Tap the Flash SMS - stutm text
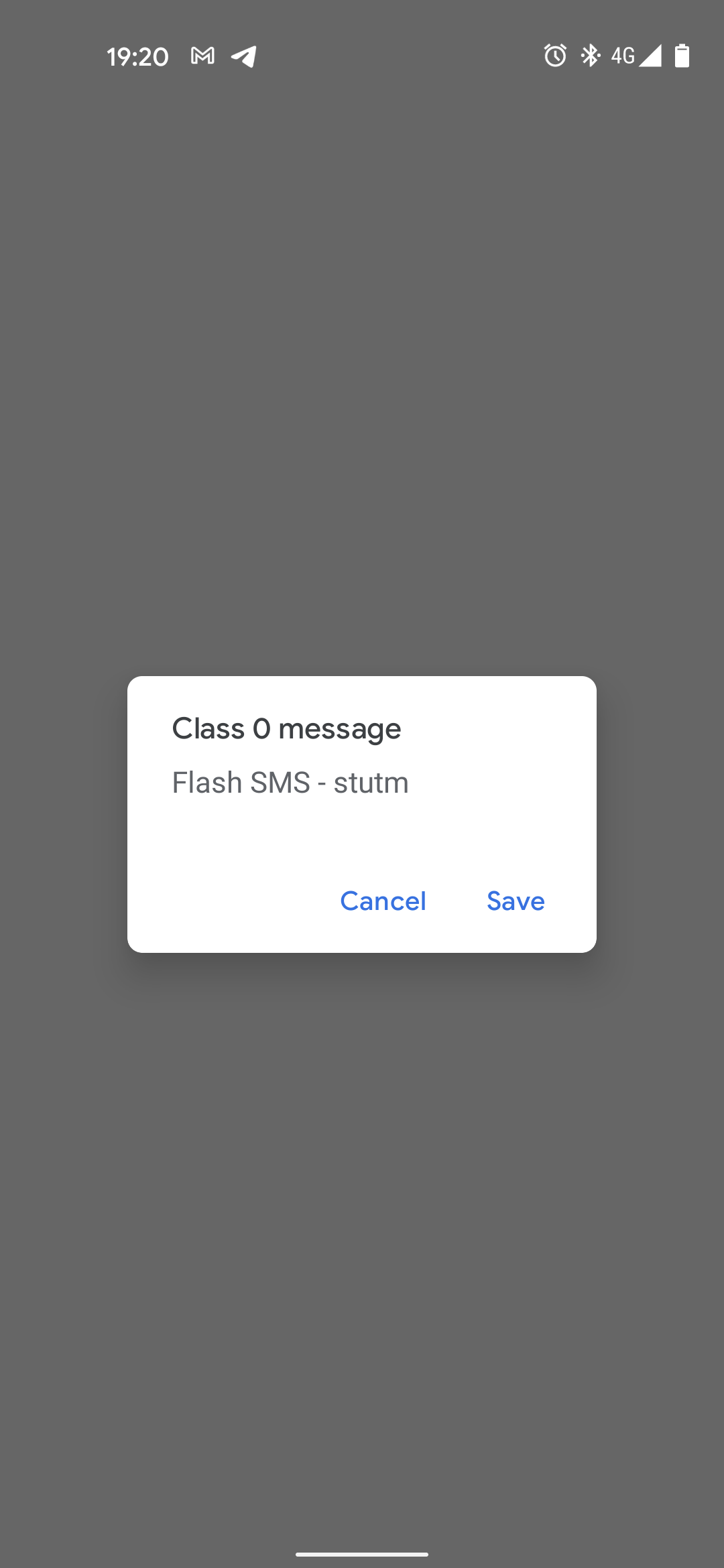Viewport: 724px width, 1568px height. click(290, 783)
